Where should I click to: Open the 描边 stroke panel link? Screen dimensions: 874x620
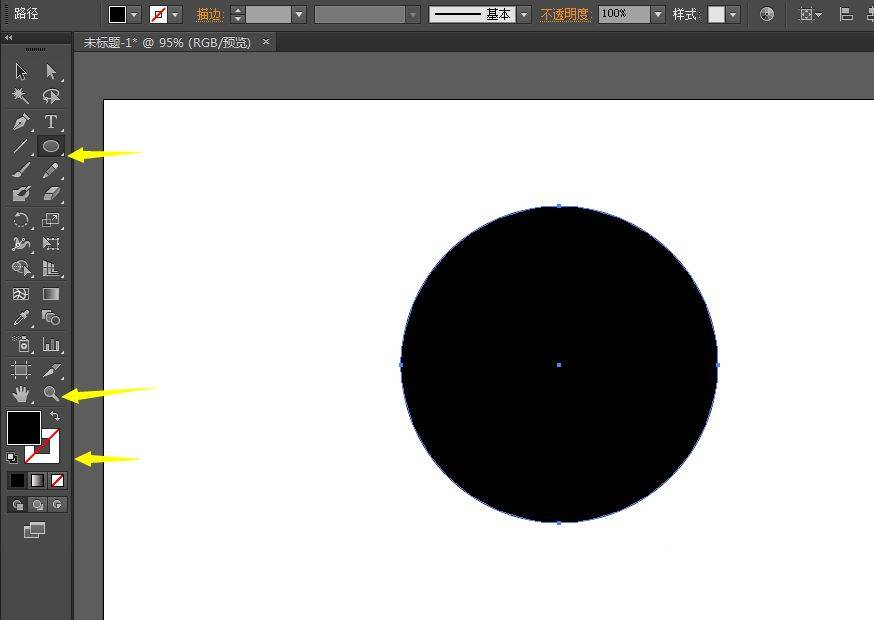(x=209, y=15)
